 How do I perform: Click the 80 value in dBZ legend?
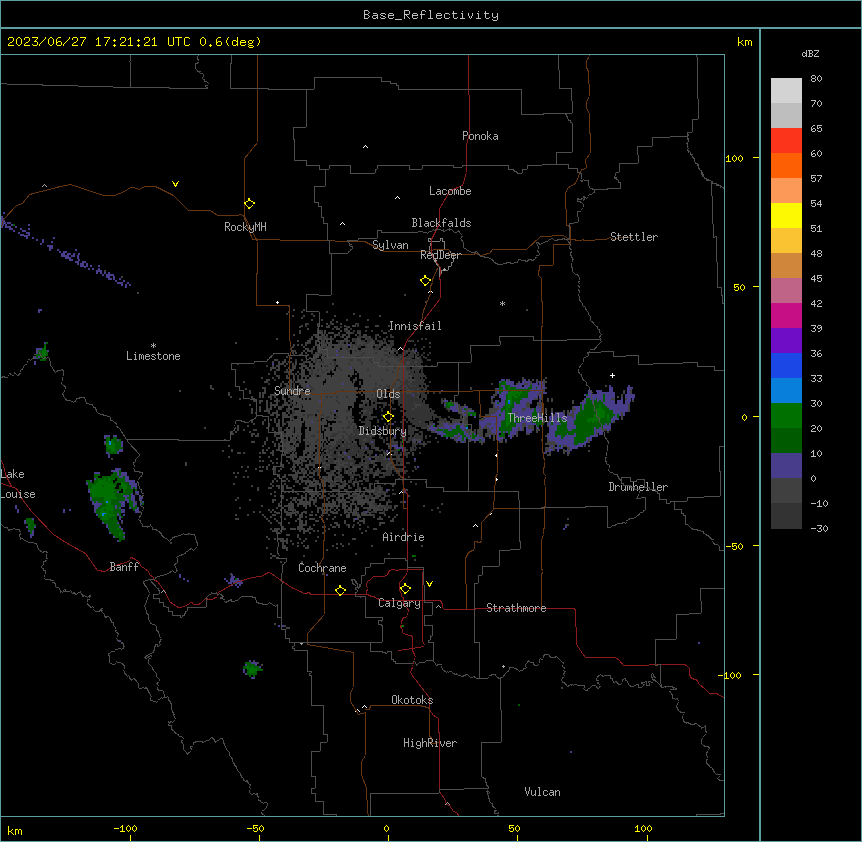tap(816, 79)
